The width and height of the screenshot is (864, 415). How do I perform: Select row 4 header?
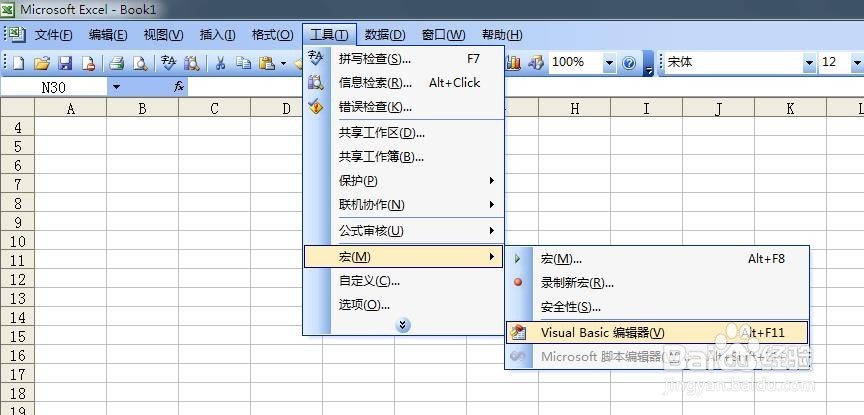pos(18,127)
